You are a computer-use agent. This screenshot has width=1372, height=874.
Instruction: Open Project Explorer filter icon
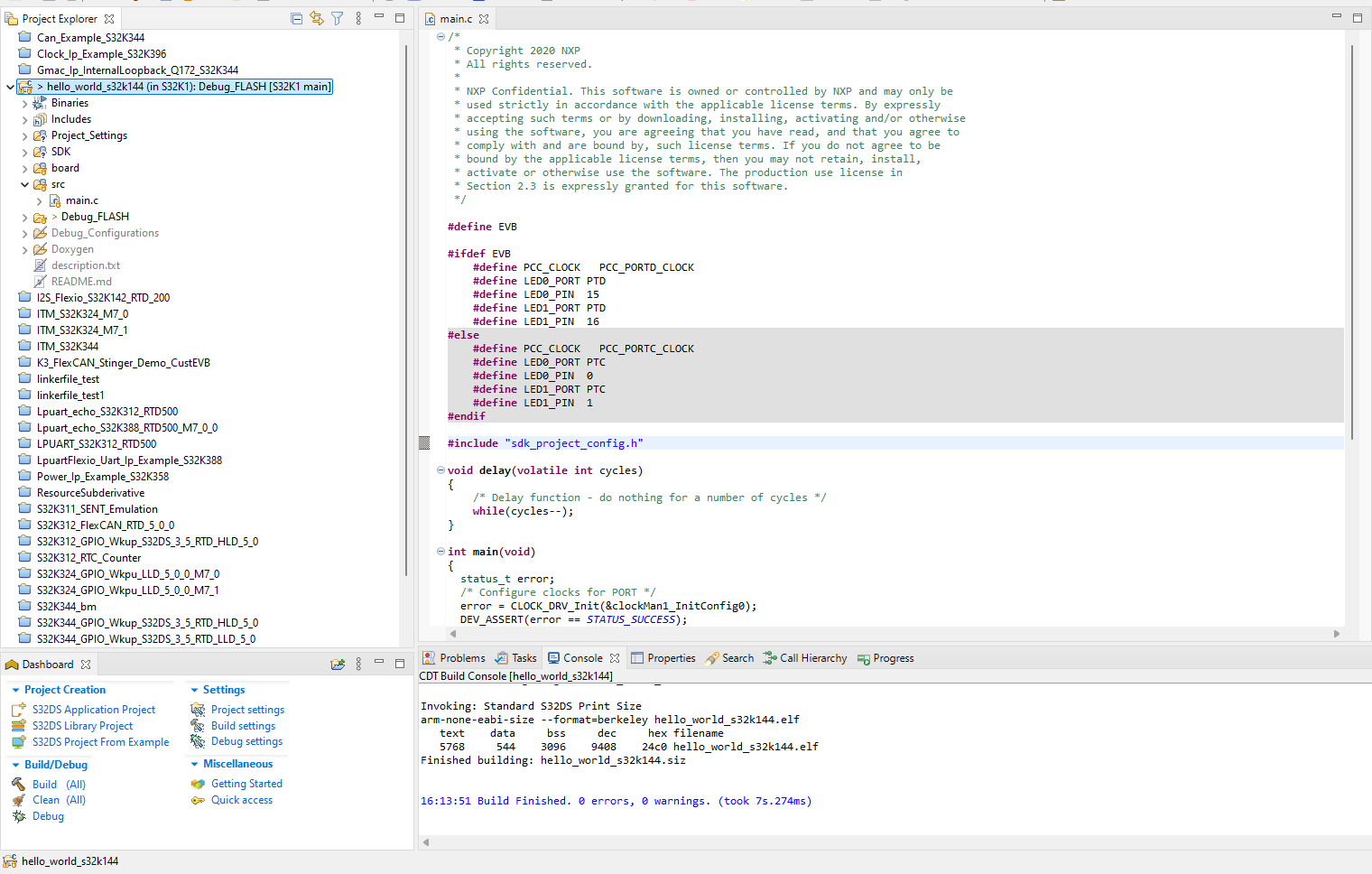pos(337,18)
